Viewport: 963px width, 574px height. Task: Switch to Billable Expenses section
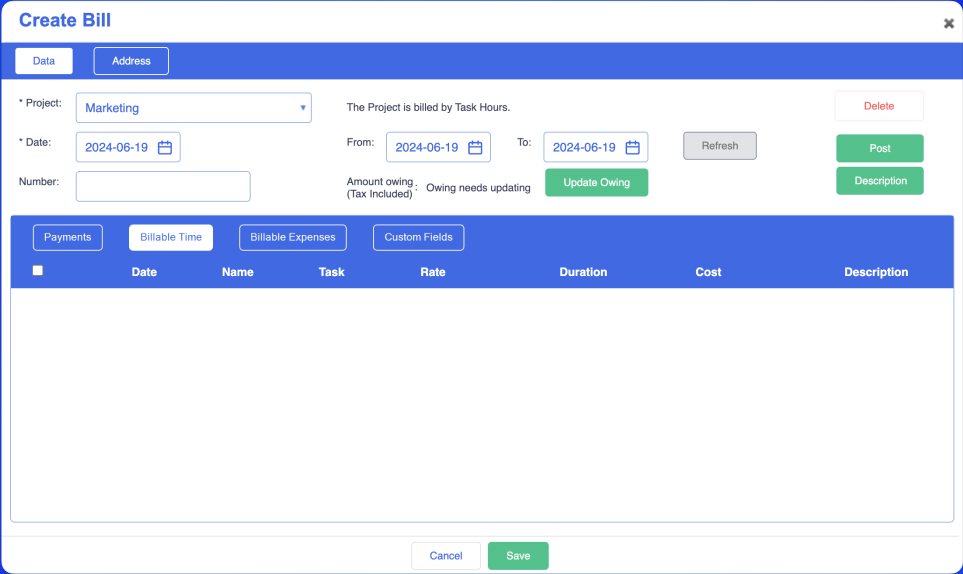[x=293, y=237]
